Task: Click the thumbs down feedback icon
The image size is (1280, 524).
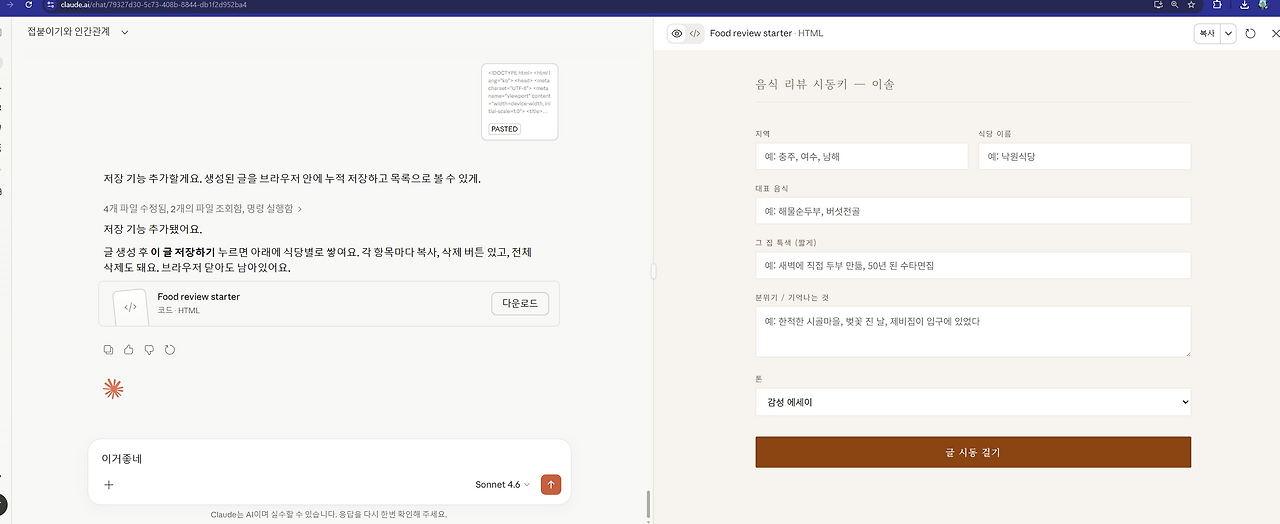Action: coord(149,350)
